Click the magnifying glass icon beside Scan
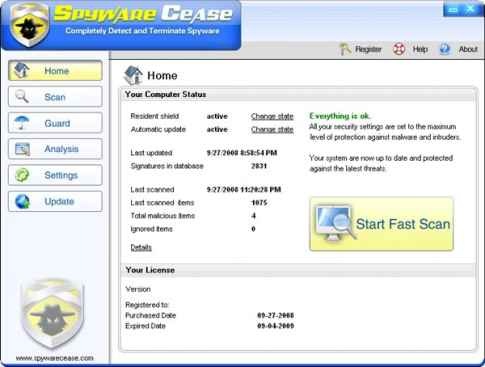 22,97
